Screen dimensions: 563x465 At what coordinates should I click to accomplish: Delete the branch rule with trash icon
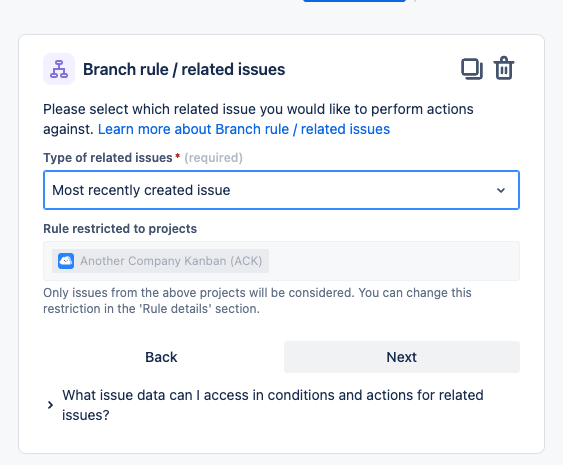pos(504,68)
